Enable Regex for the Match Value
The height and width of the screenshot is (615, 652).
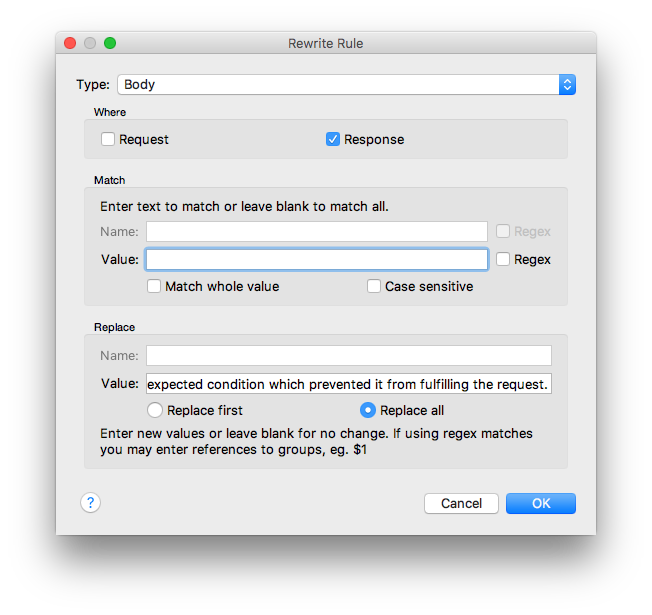[503, 259]
